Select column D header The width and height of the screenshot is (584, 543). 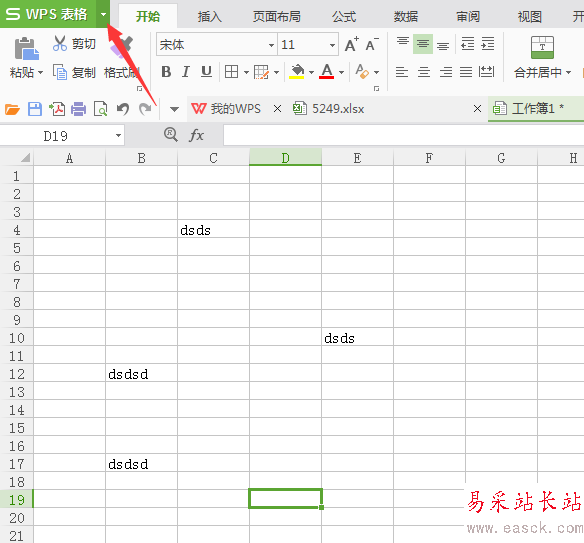[x=285, y=158]
